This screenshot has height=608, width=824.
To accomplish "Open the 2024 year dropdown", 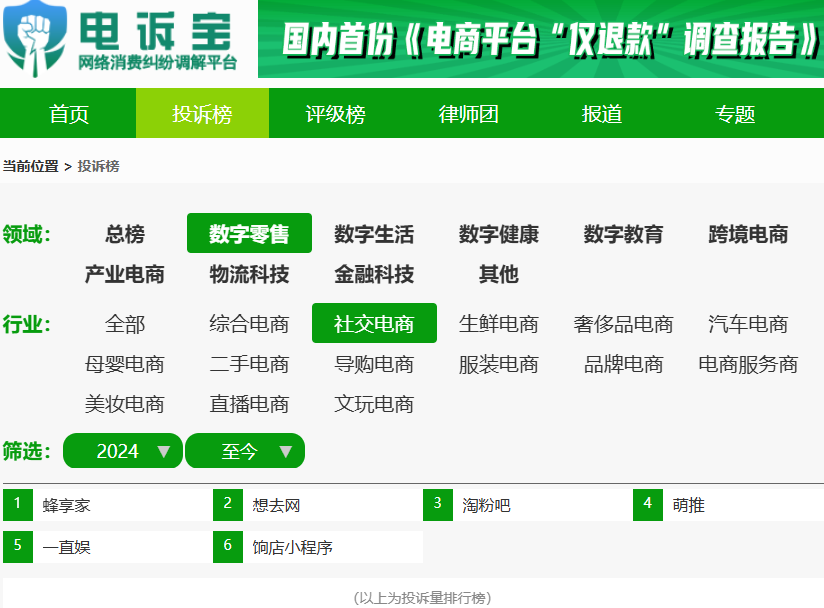I will pos(122,450).
